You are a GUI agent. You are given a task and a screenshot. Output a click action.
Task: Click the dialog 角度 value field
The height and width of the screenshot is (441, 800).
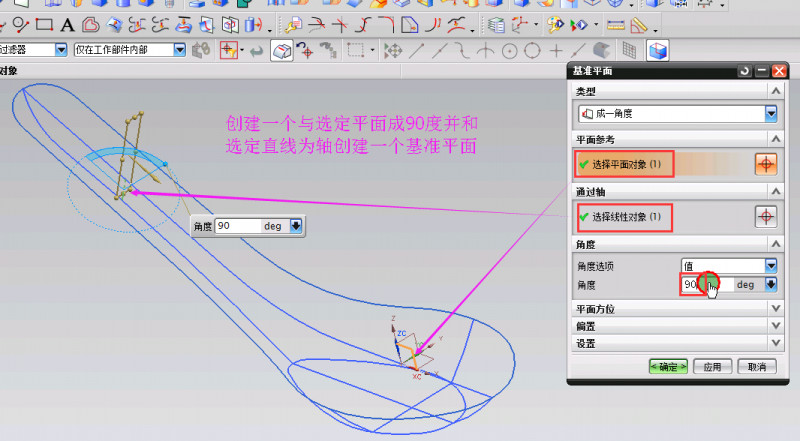[x=708, y=284]
